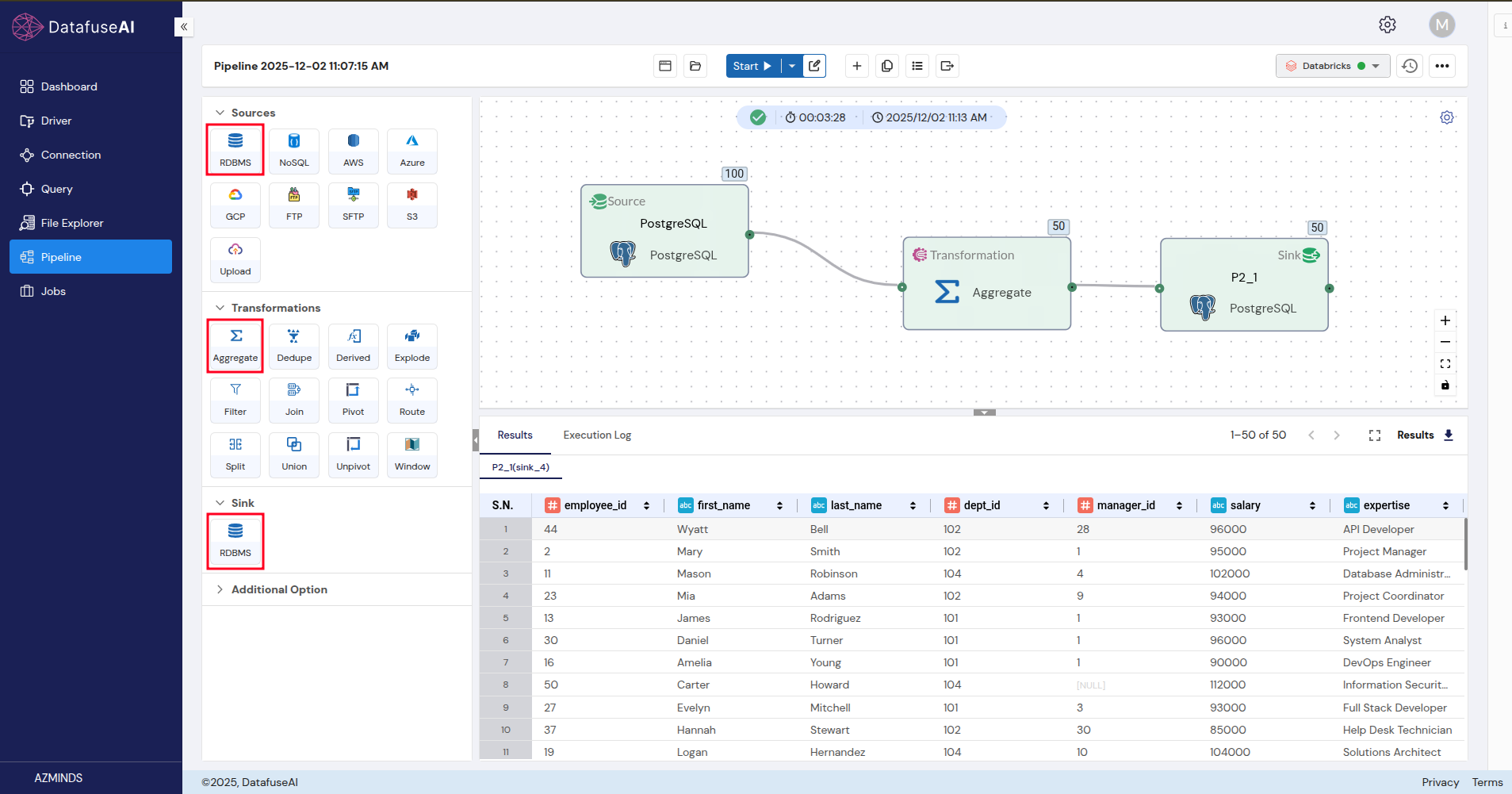Add a Dedupe transformation

(293, 345)
